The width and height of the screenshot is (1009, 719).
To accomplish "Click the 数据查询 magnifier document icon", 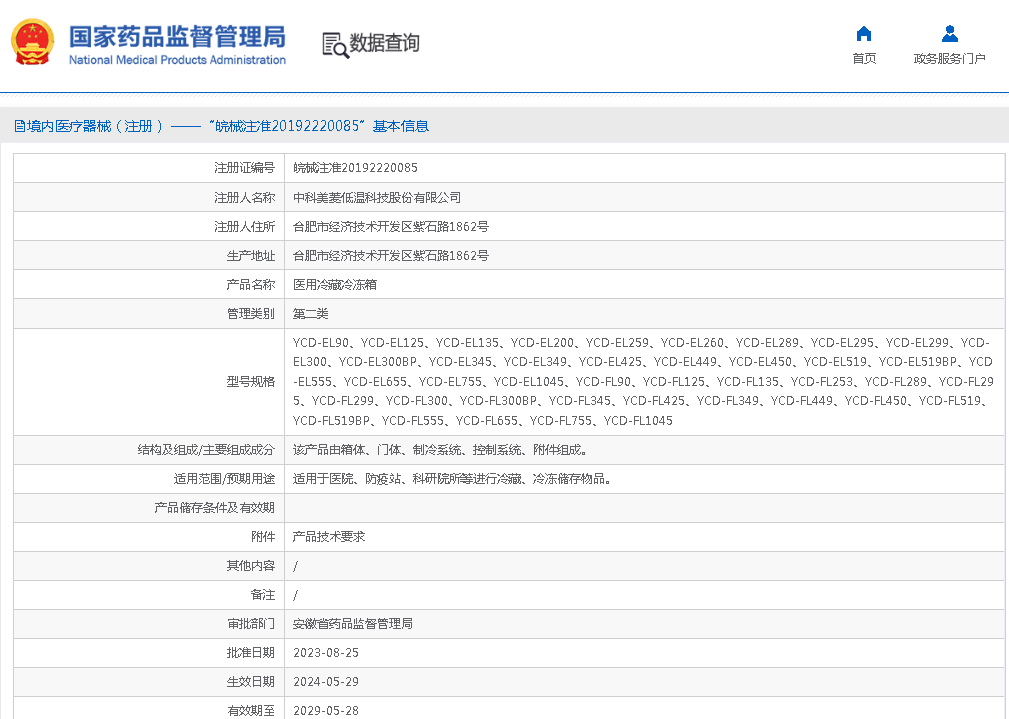I will point(334,44).
